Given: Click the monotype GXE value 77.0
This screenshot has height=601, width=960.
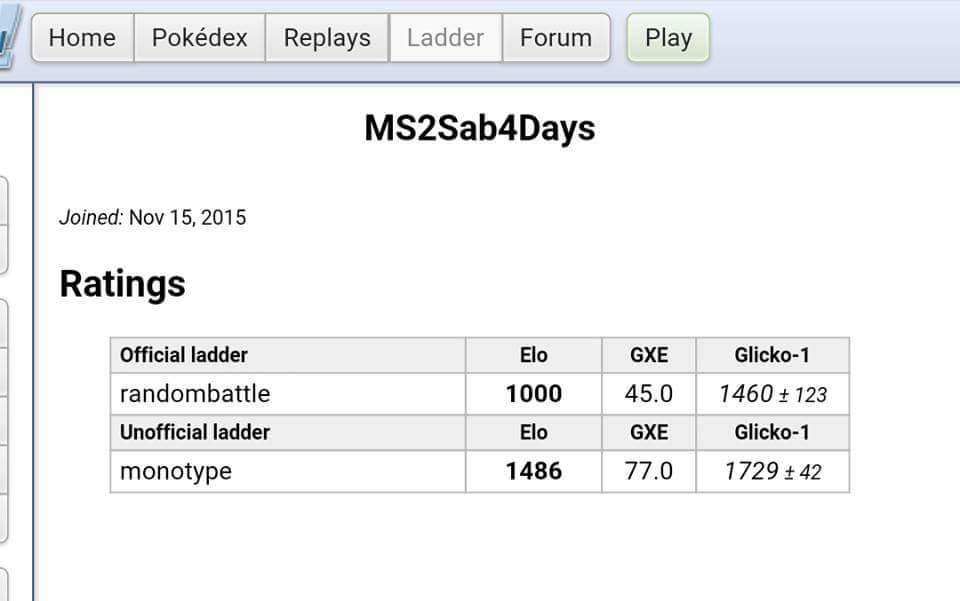Looking at the screenshot, I should pyautogui.click(x=649, y=471).
